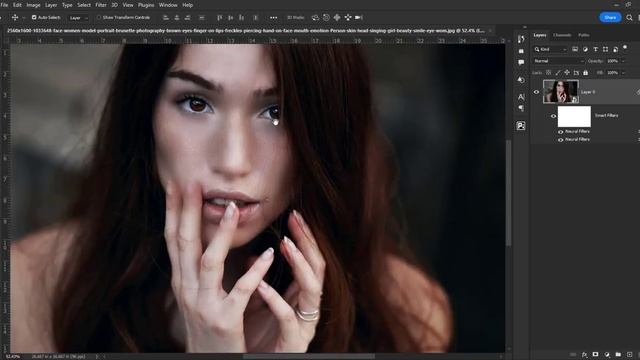Click the Layer 0 name text
The image size is (640, 360).
588,92
